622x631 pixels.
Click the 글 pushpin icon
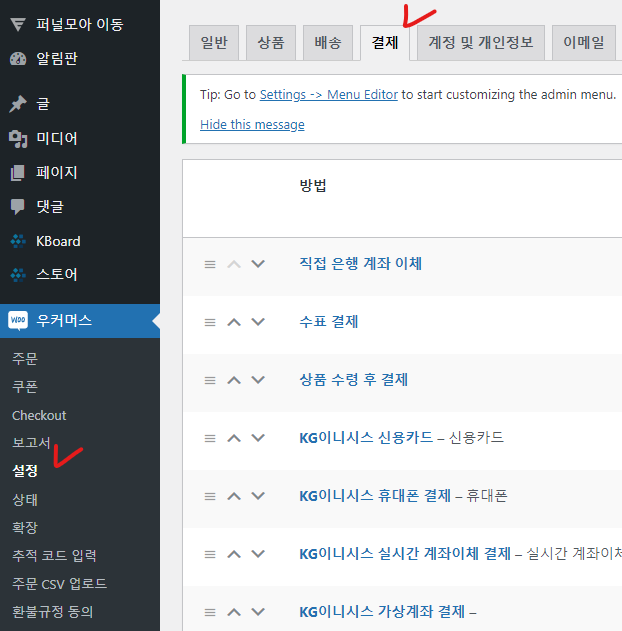pyautogui.click(x=18, y=104)
